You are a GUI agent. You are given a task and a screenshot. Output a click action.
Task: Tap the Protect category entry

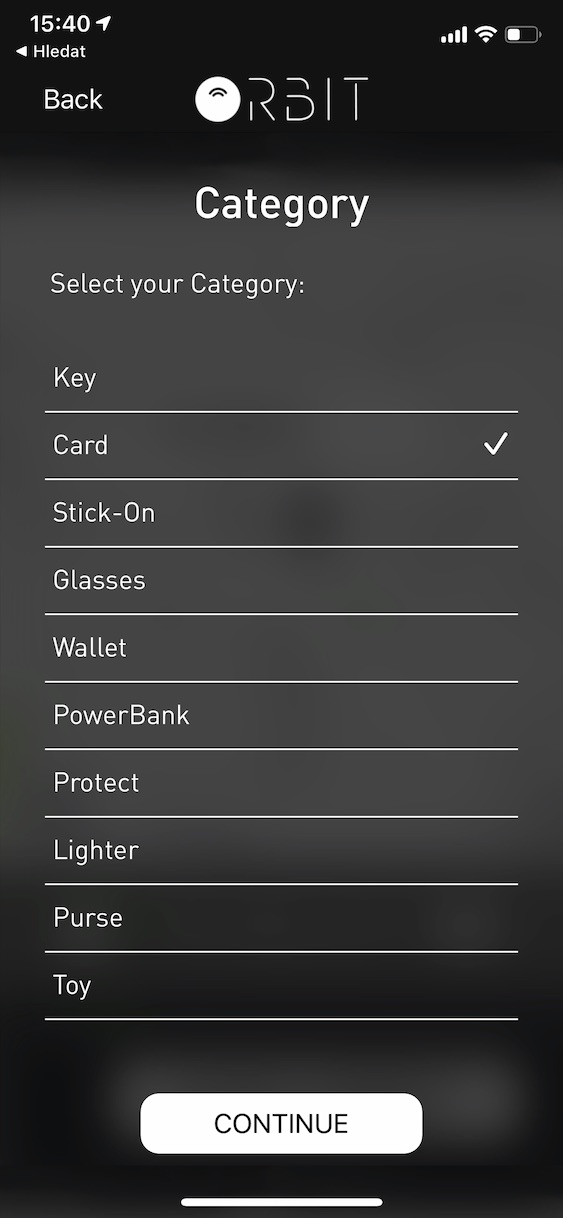(281, 783)
